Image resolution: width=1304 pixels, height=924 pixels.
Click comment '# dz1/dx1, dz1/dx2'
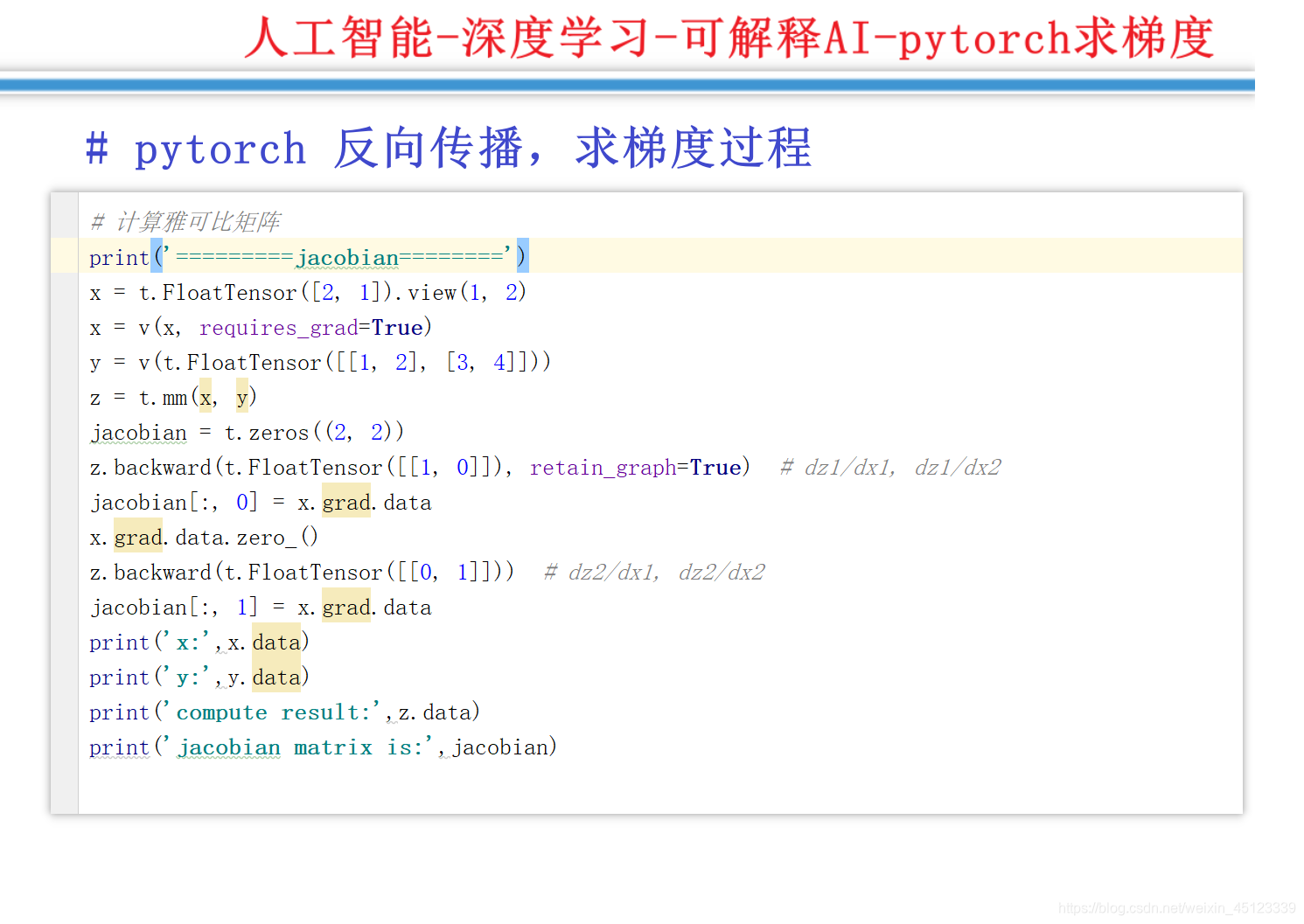click(x=890, y=468)
